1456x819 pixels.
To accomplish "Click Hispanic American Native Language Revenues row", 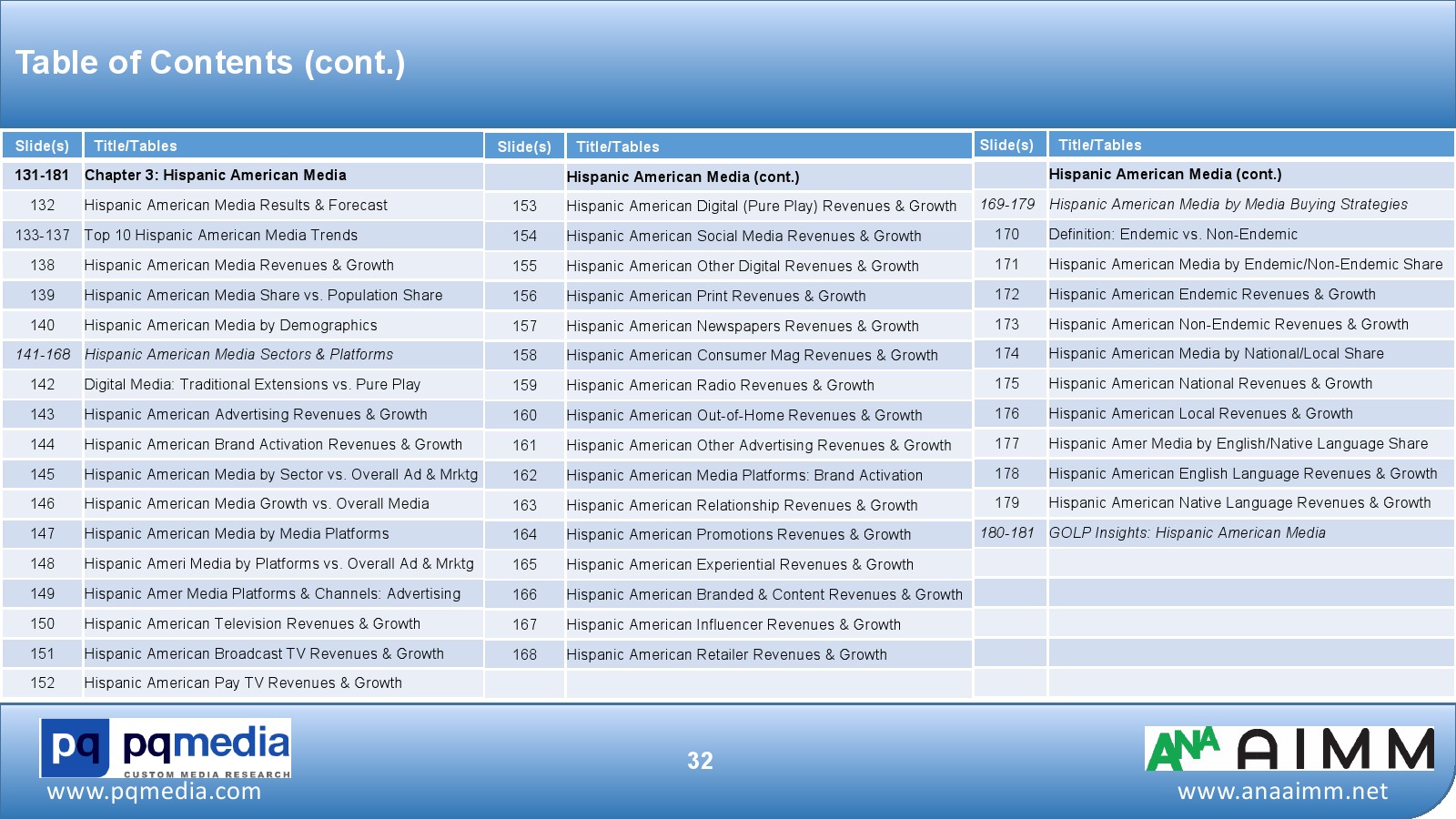I will pos(1239,503).
